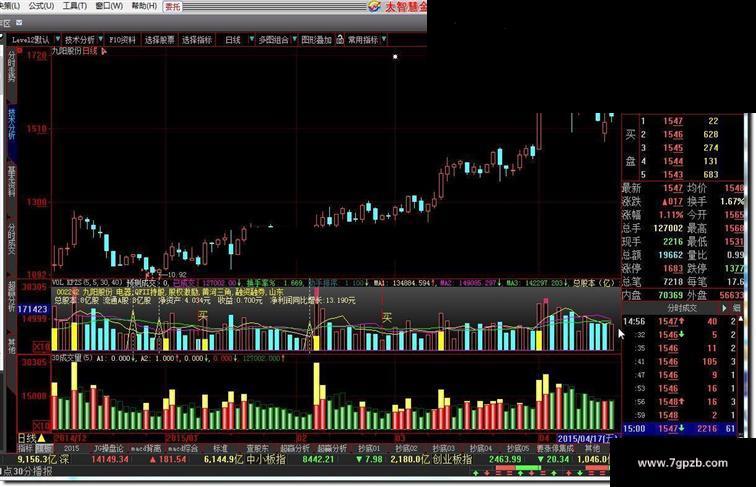Click the mail envelope icon
This screenshot has width=756, height=487.
[x=19, y=23]
